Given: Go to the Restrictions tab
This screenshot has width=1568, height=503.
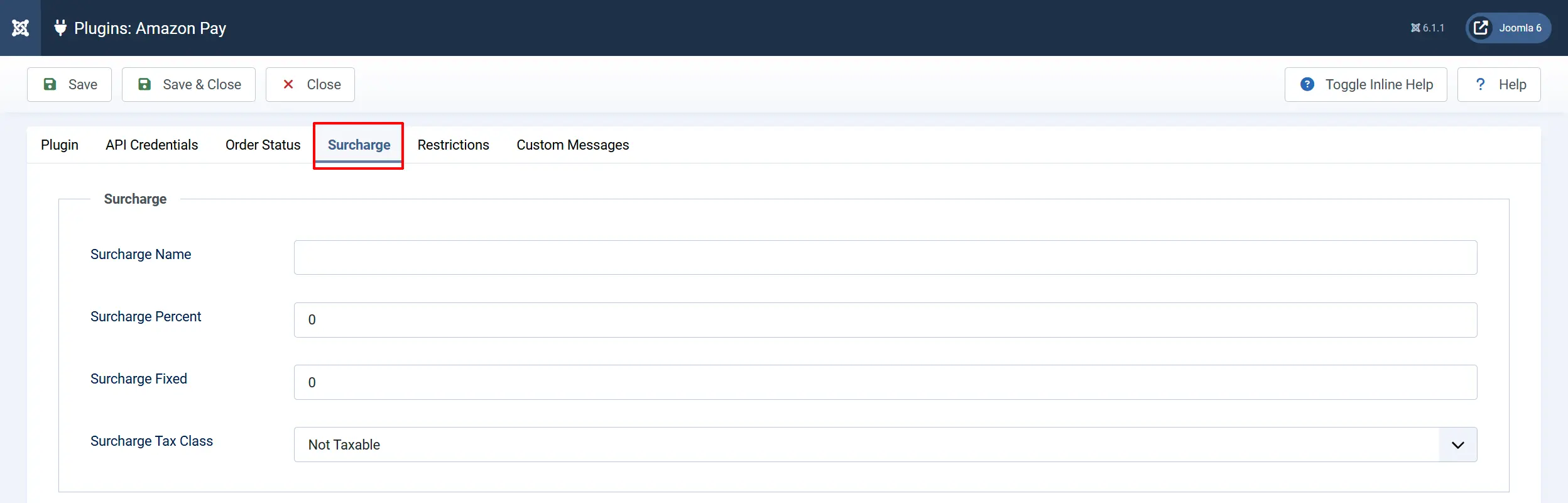Looking at the screenshot, I should click(x=454, y=145).
